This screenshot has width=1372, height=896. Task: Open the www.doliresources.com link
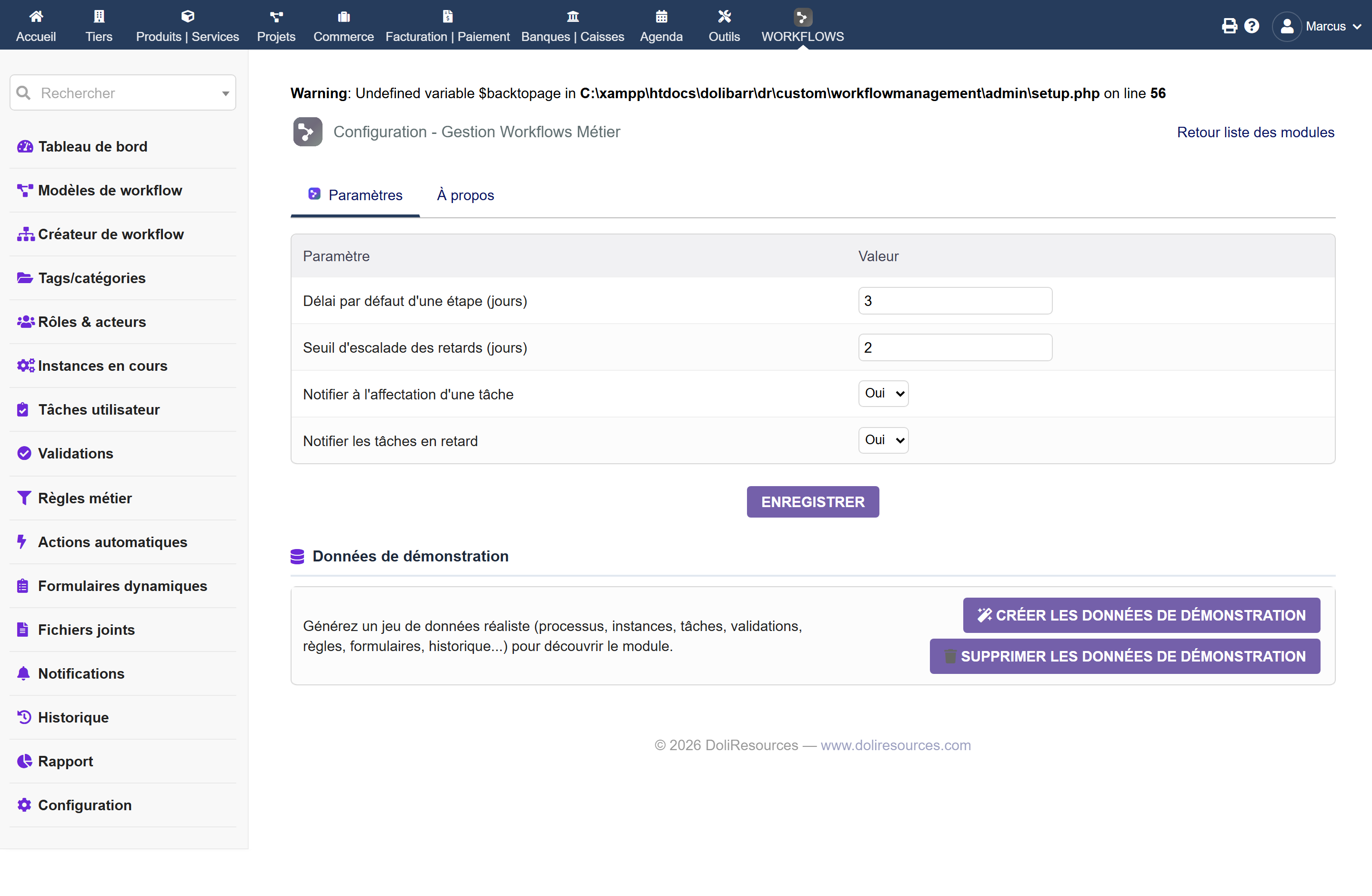896,745
